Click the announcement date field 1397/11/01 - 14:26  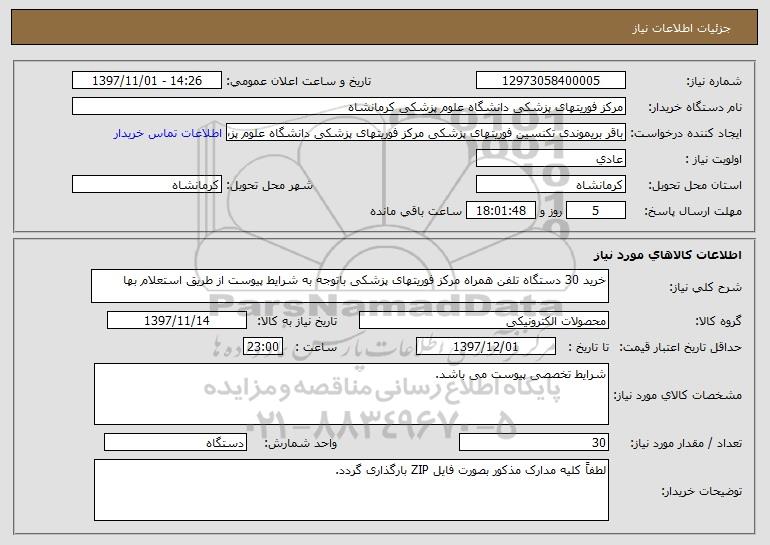[147, 81]
